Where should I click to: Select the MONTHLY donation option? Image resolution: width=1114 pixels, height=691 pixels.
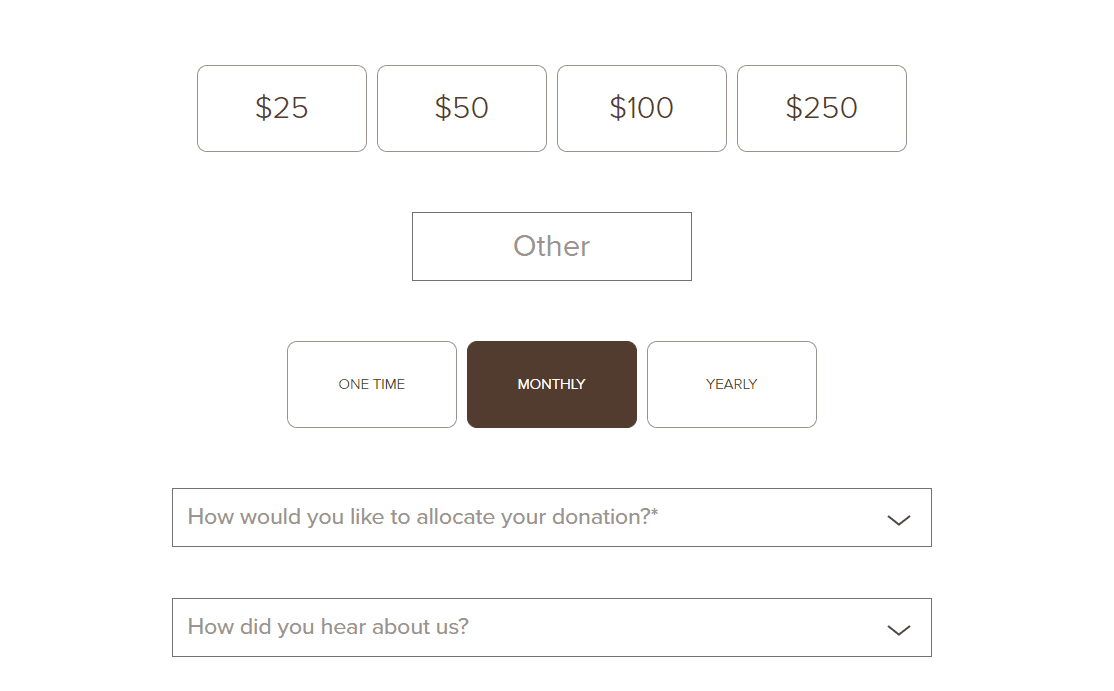pos(551,384)
